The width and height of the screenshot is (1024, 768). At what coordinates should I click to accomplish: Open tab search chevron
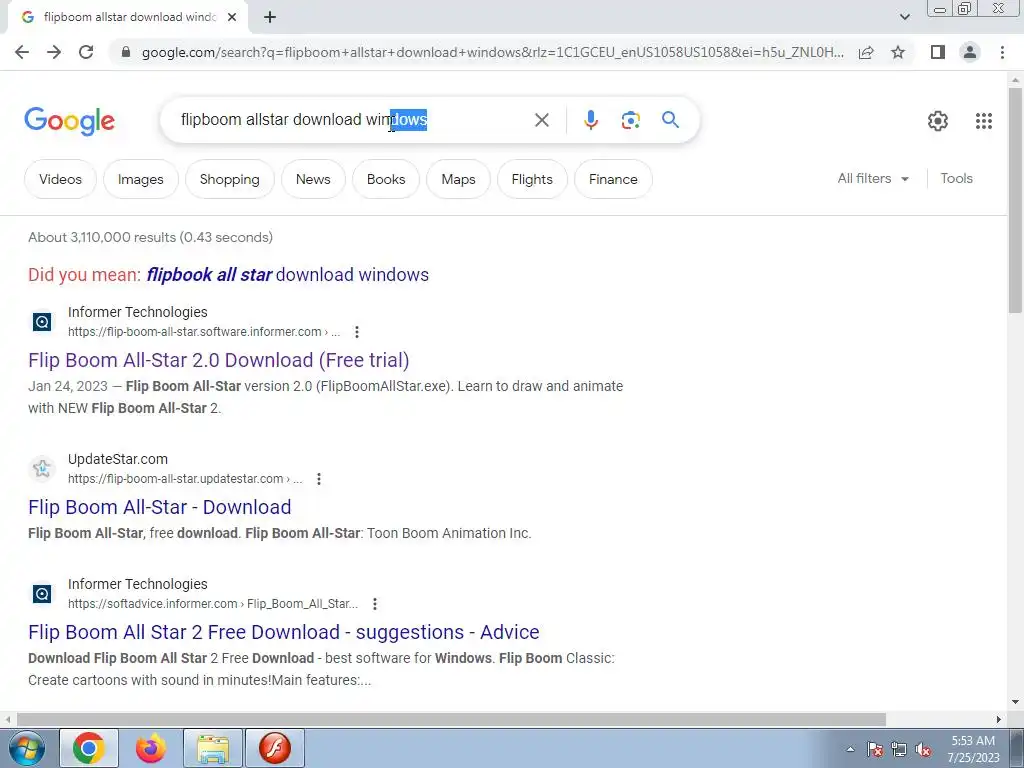(x=904, y=17)
